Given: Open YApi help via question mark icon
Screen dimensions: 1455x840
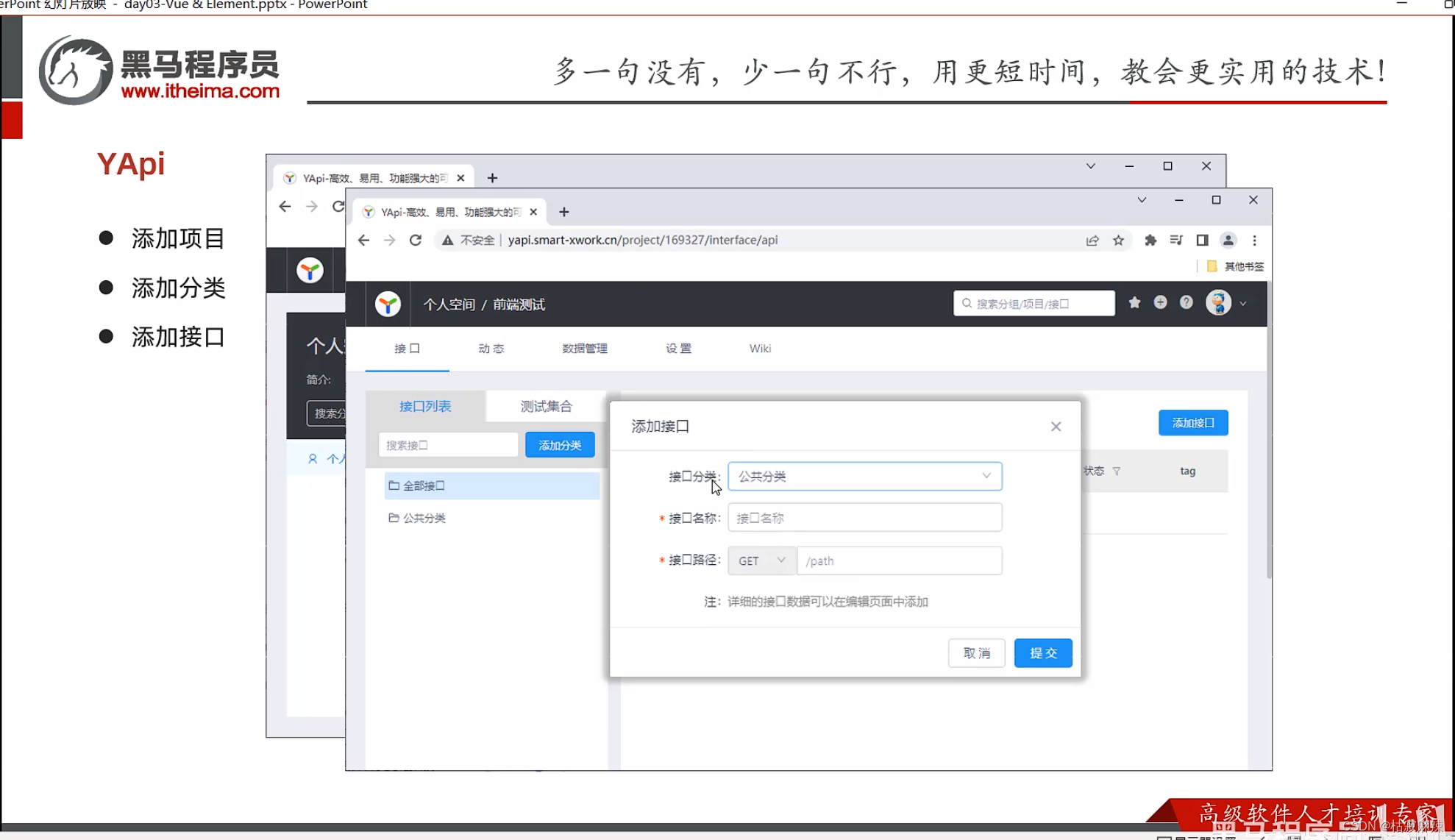Looking at the screenshot, I should pos(1186,302).
